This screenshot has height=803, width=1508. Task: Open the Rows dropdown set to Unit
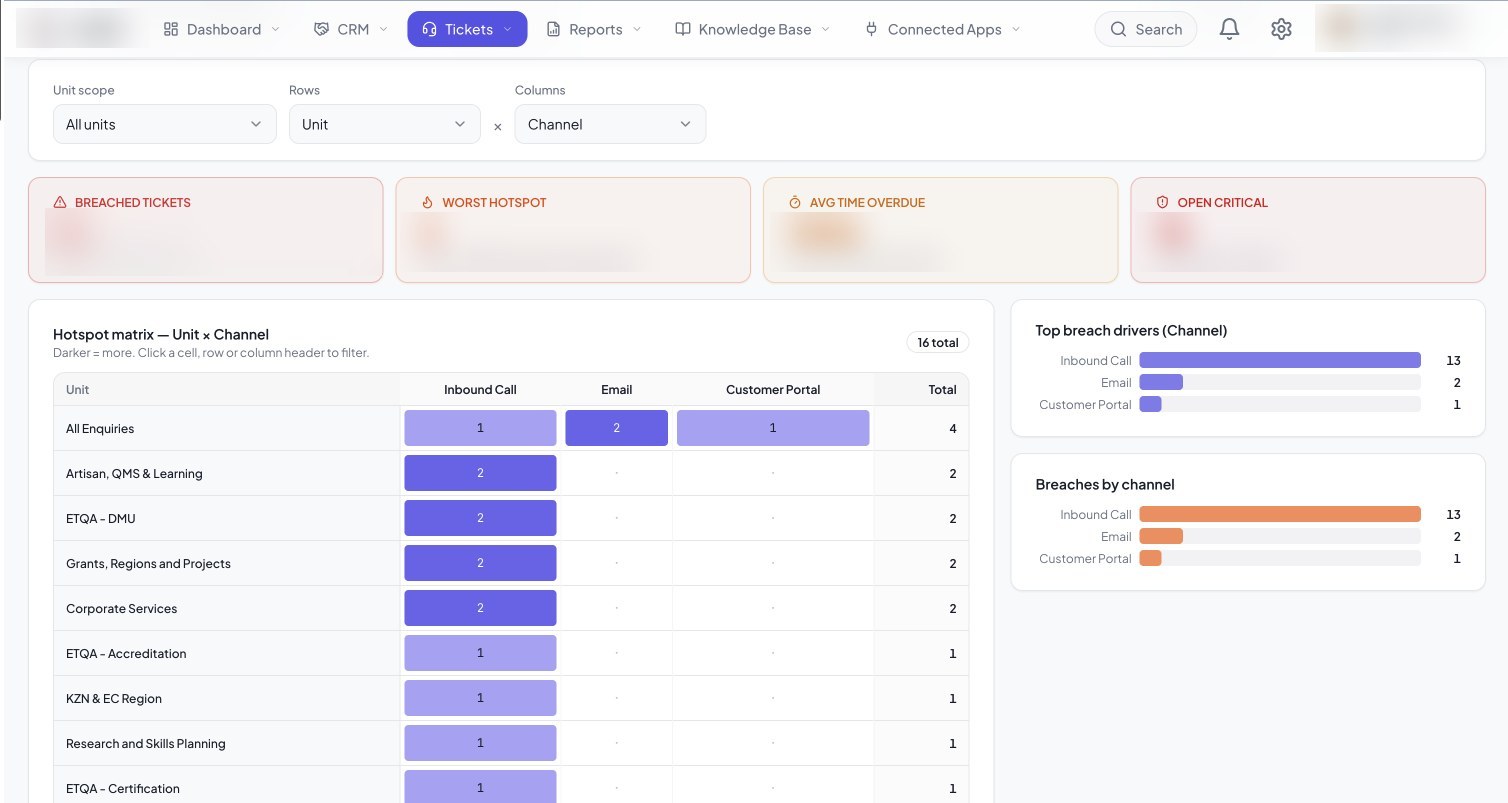tap(385, 124)
